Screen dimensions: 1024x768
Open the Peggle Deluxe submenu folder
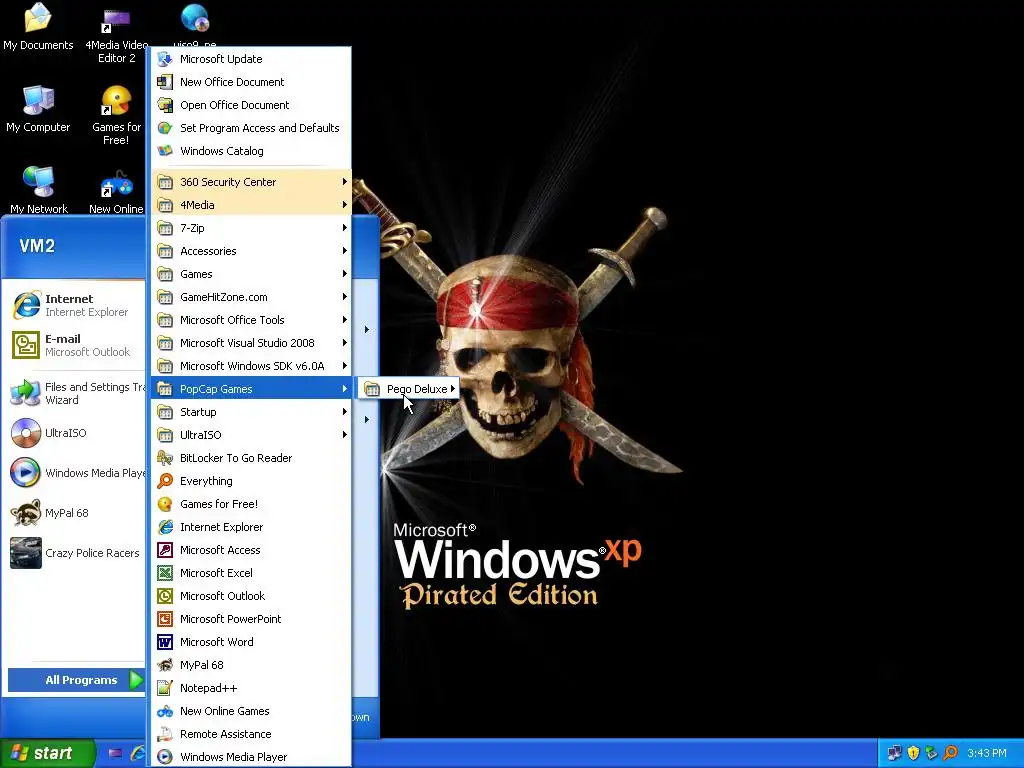pyautogui.click(x=408, y=389)
